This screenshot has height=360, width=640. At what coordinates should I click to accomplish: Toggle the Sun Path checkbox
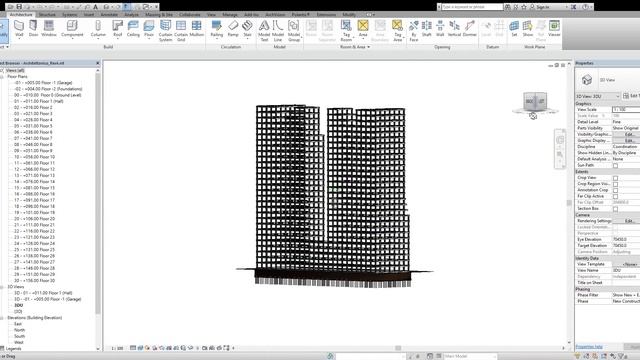[616, 165]
